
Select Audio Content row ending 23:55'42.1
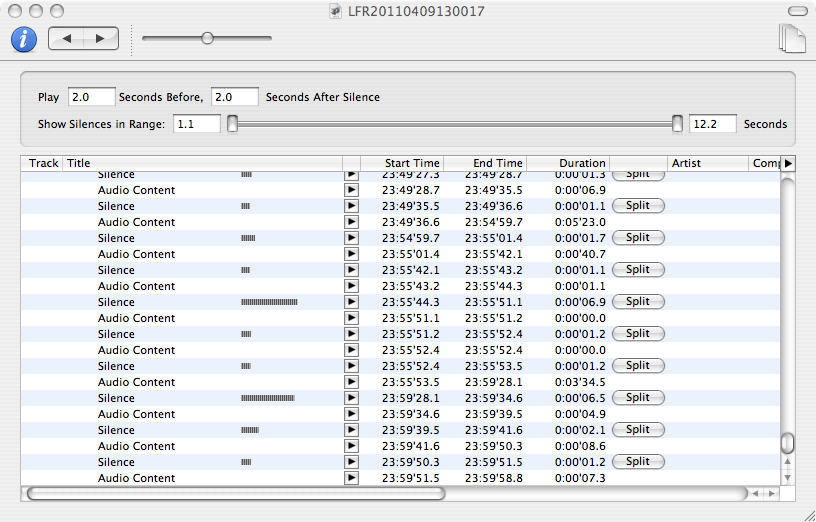pos(401,254)
